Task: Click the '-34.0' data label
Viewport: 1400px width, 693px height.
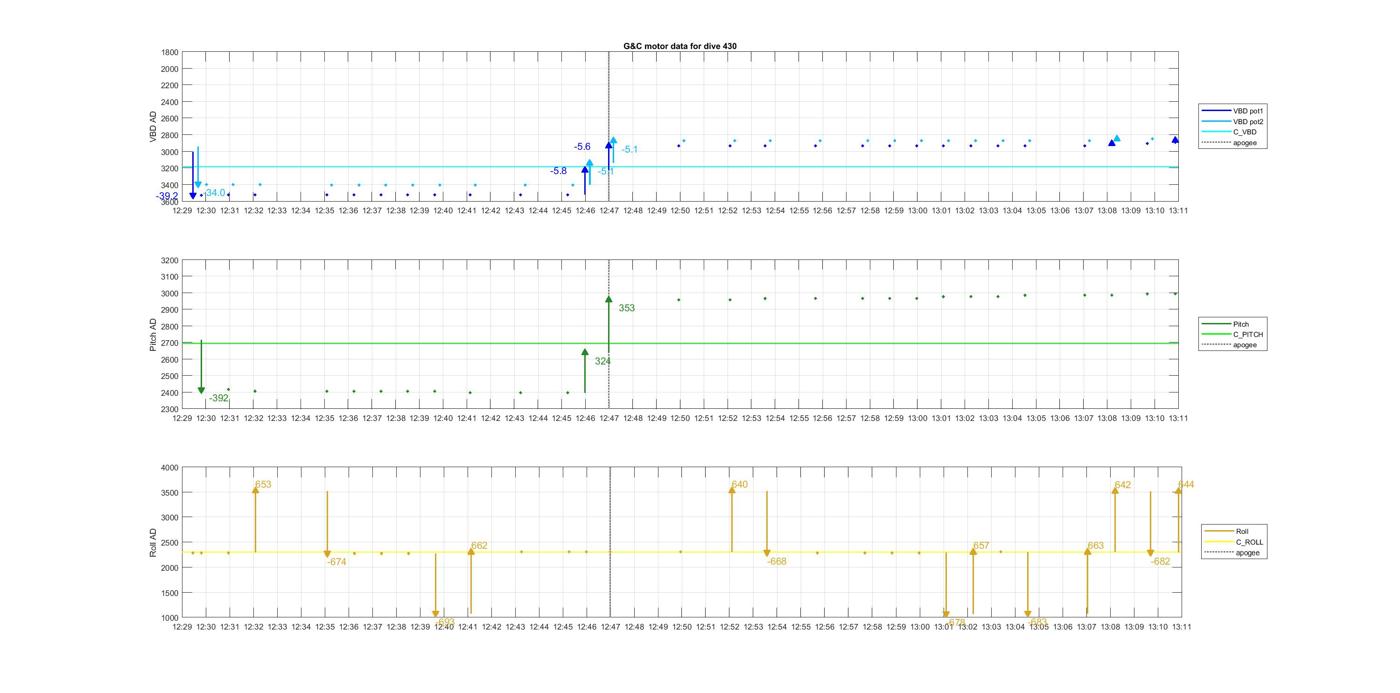Action: [214, 193]
